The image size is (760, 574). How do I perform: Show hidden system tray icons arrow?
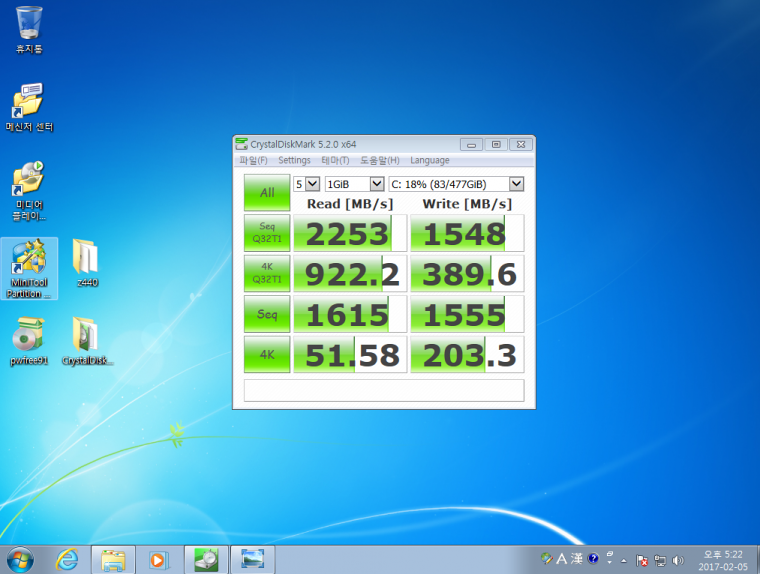point(623,561)
